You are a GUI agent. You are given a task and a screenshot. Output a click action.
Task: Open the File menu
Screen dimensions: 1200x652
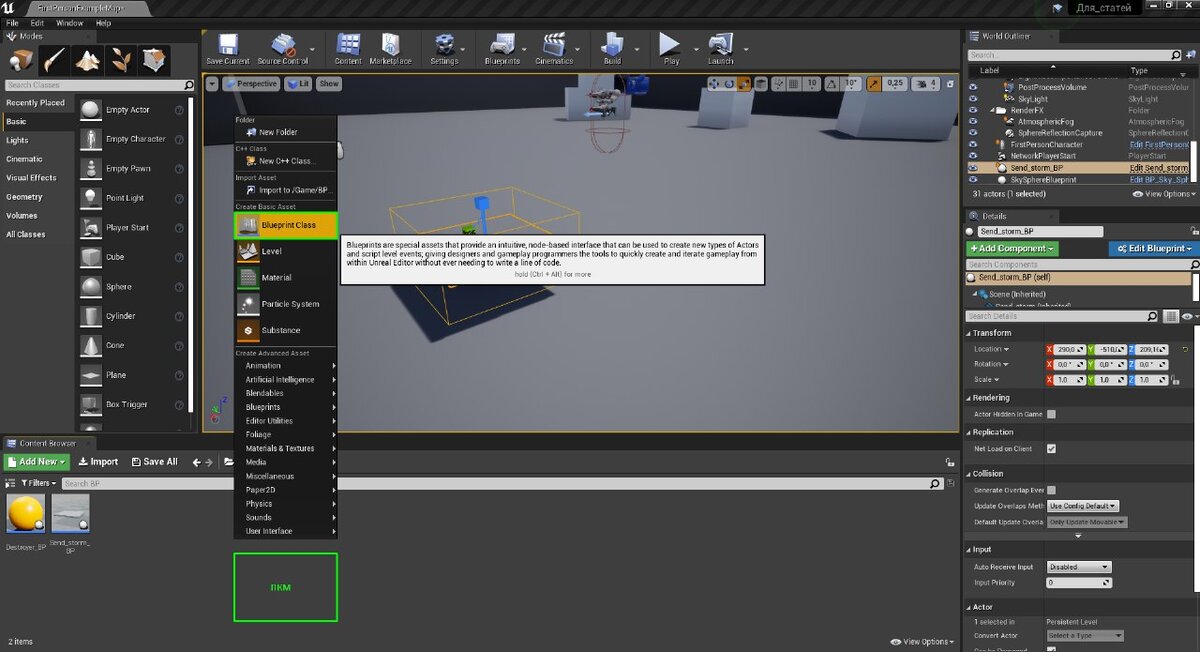click(x=13, y=22)
